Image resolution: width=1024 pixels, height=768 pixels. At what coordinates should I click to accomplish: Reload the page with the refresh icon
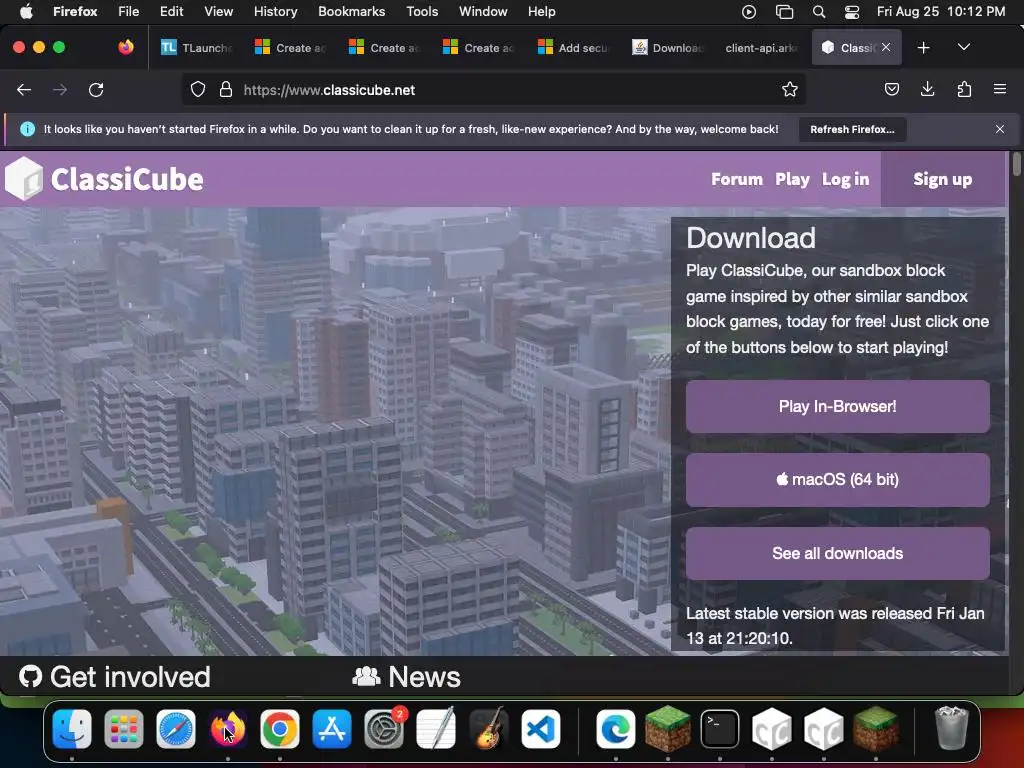coord(96,90)
